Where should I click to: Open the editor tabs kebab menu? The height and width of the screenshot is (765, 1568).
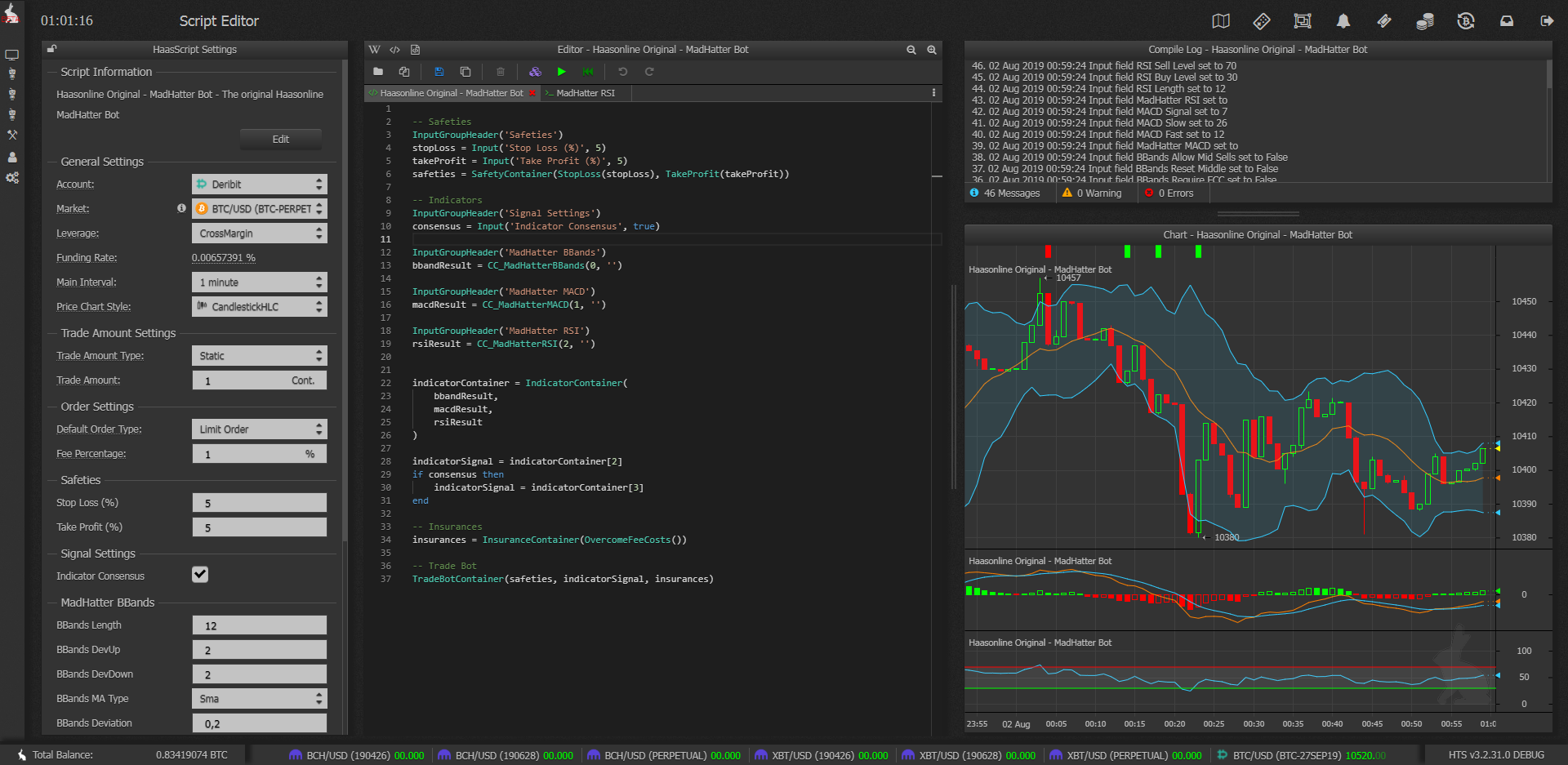click(933, 93)
